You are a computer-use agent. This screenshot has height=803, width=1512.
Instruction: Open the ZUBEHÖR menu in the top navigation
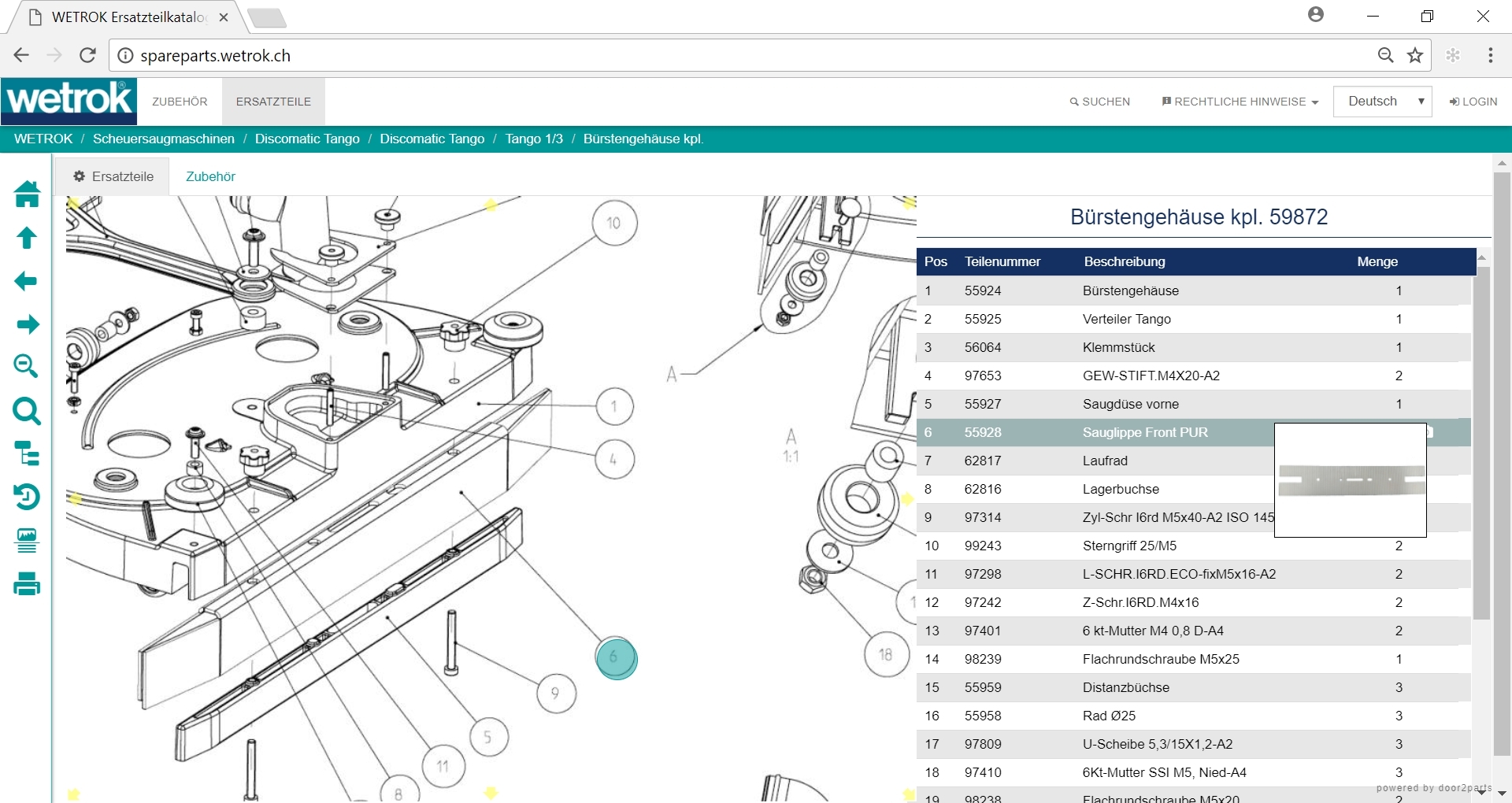coord(180,102)
